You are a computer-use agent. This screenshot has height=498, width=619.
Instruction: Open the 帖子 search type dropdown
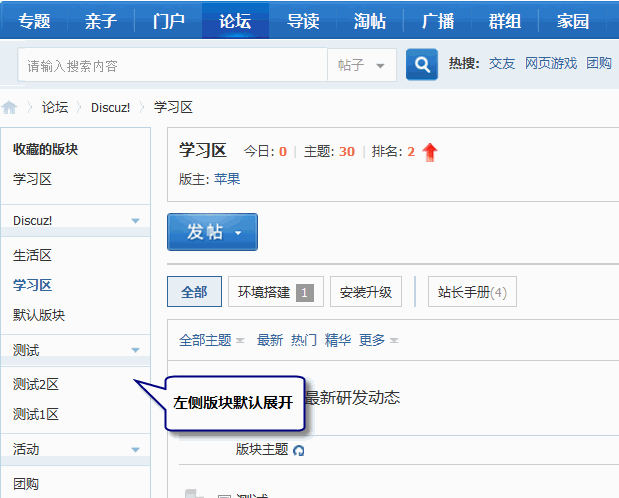pyautogui.click(x=361, y=66)
